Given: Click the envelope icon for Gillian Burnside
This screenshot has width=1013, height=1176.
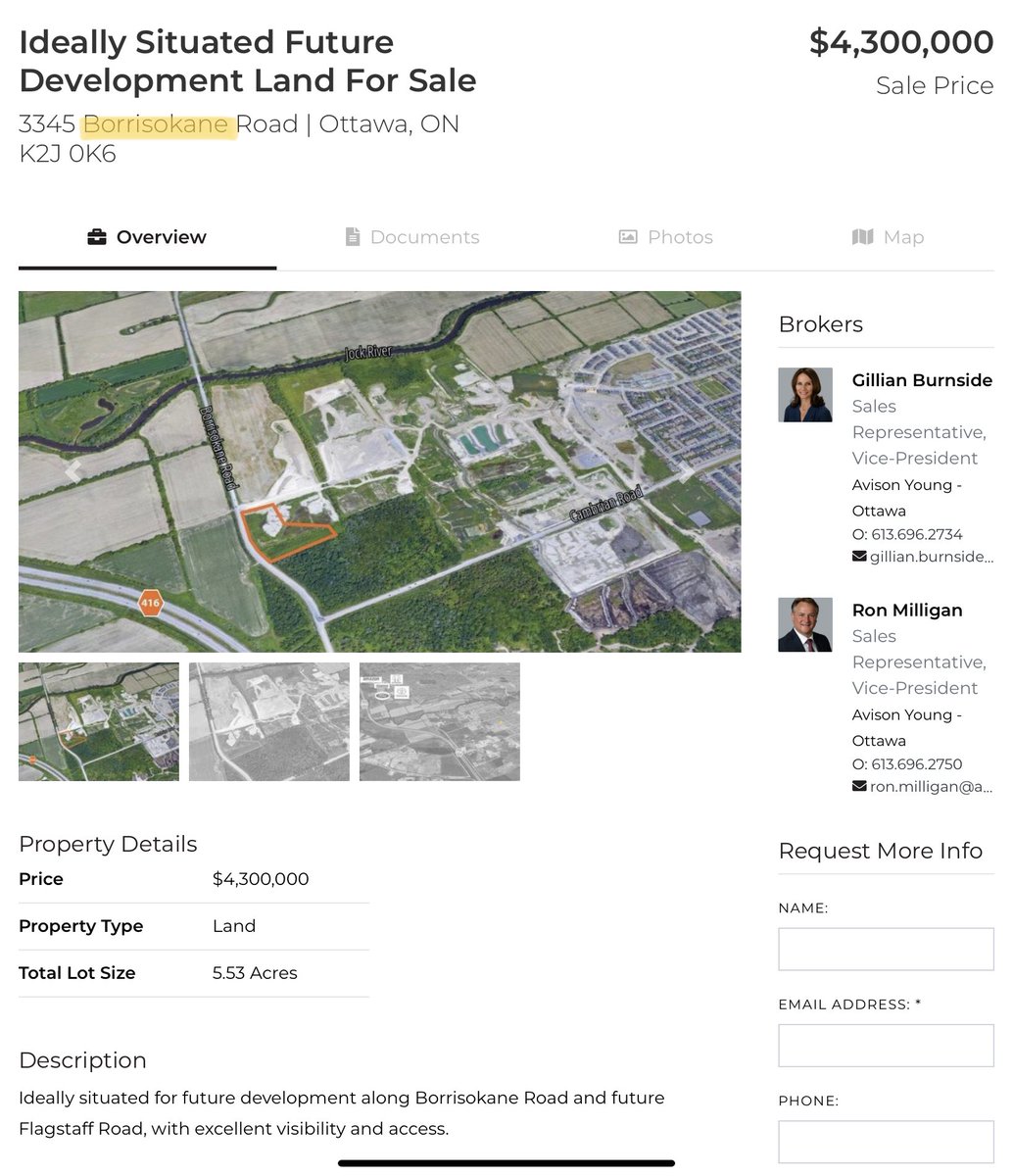Looking at the screenshot, I should tap(859, 557).
